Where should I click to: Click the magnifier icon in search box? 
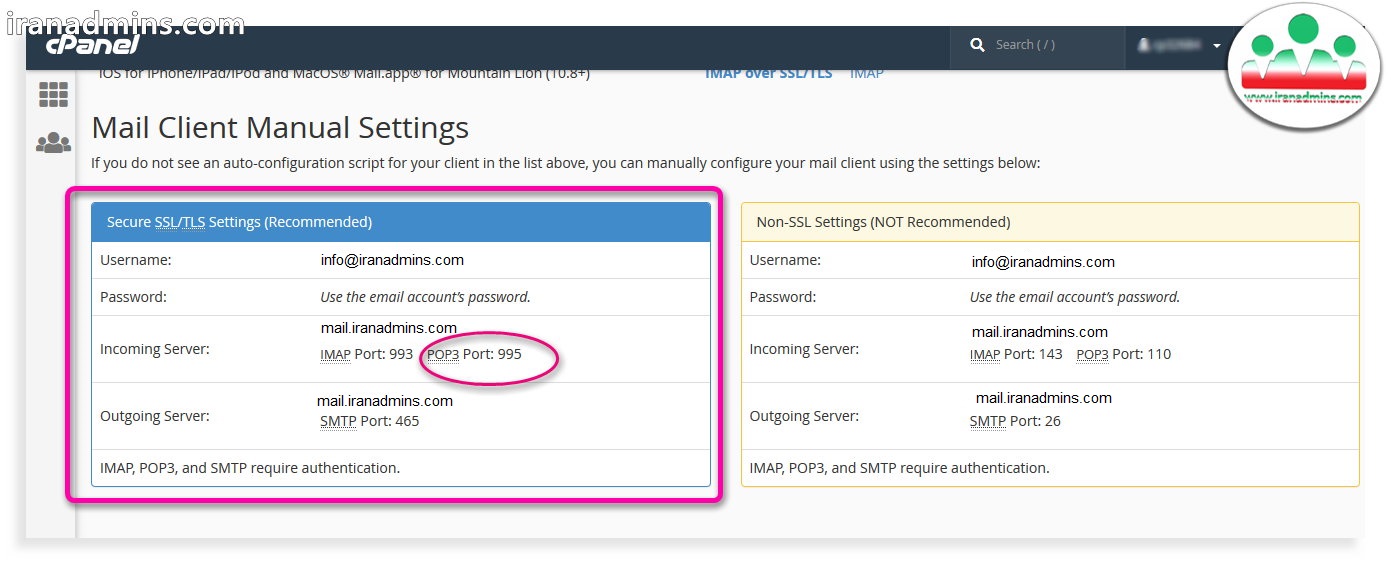pos(978,45)
